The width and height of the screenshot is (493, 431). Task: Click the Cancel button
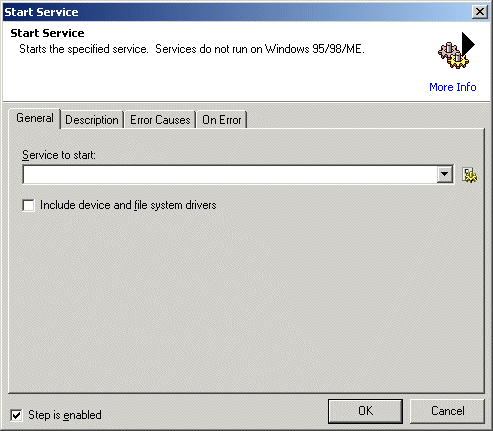pos(447,411)
